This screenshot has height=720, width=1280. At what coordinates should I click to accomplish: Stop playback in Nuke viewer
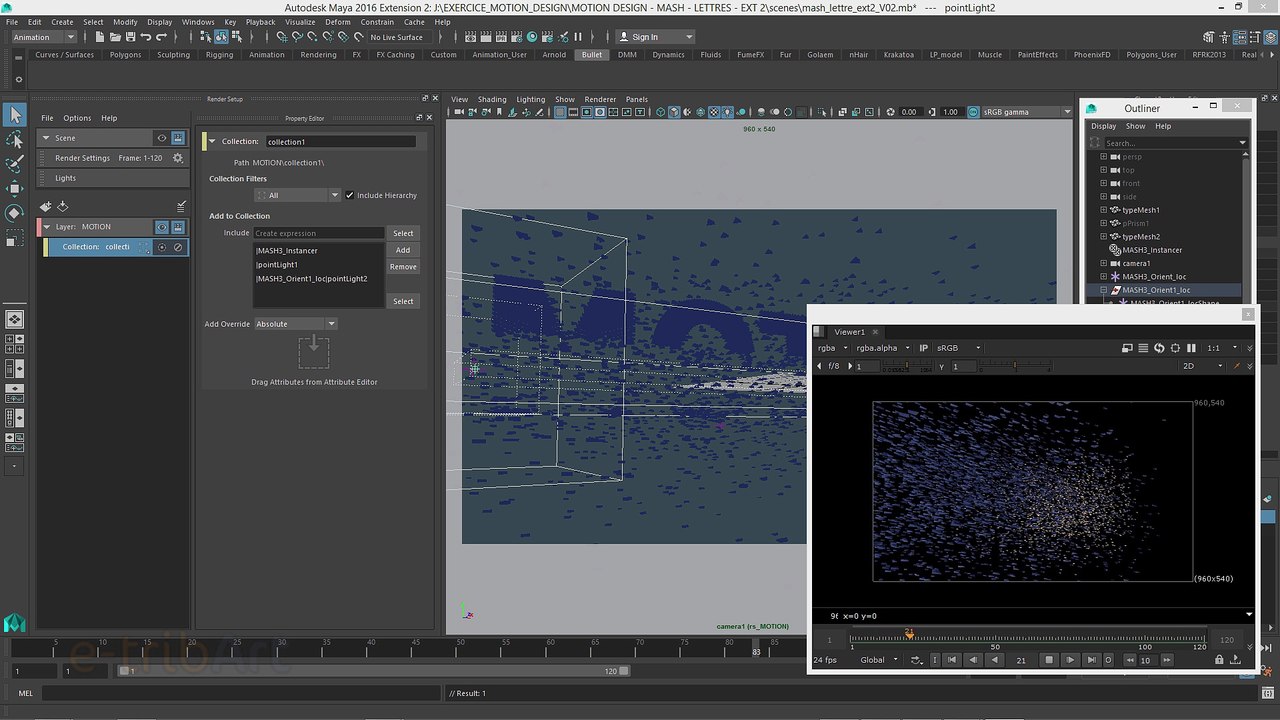point(1049,660)
